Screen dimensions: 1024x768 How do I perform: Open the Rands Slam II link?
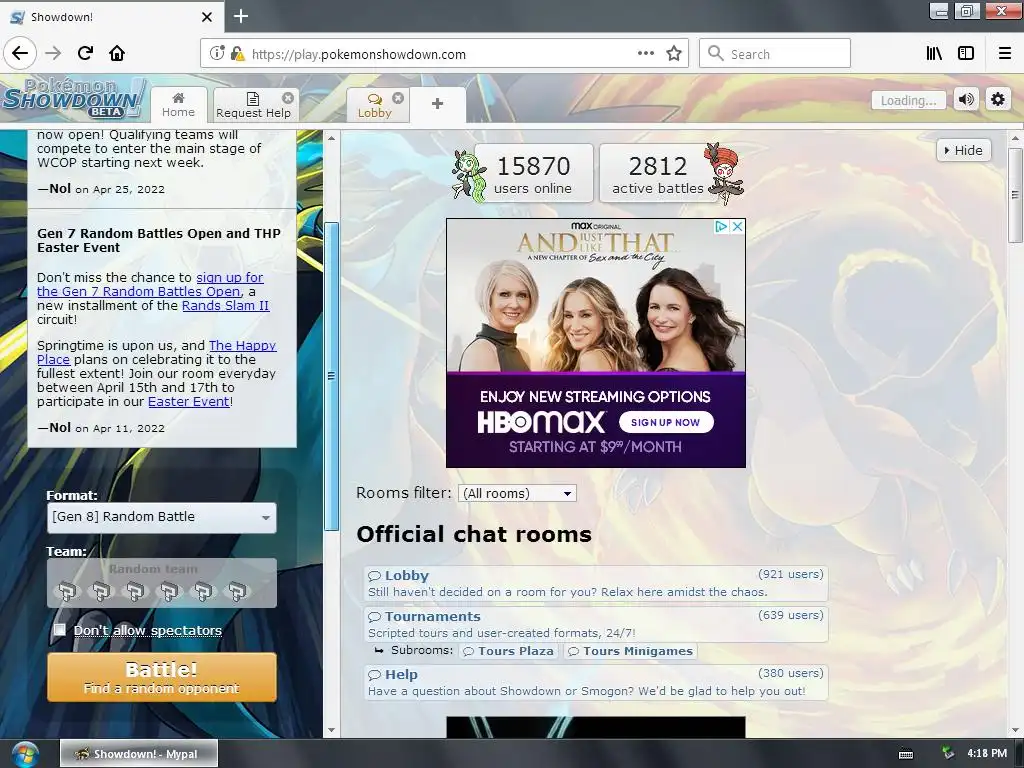tap(225, 305)
